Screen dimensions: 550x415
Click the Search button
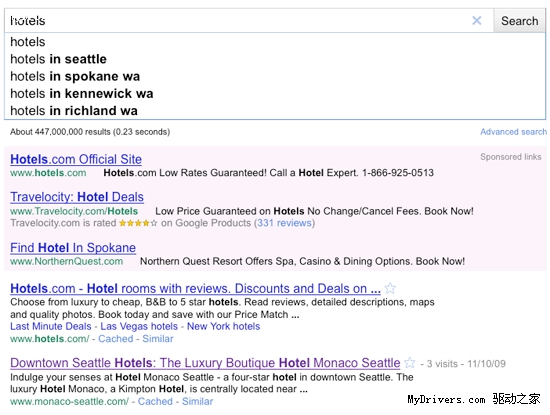point(519,21)
